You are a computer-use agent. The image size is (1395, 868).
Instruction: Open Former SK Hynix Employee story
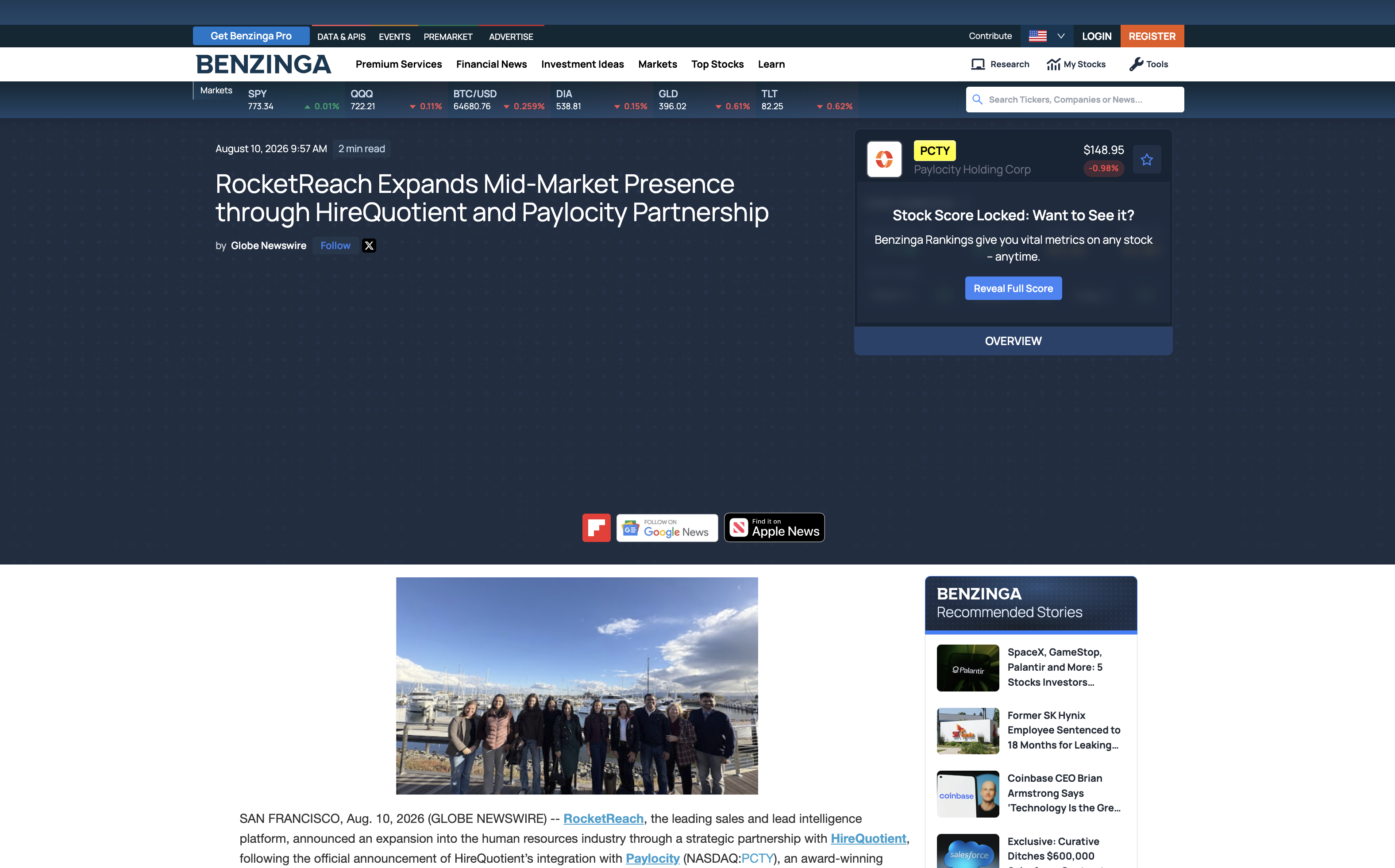coord(1064,730)
